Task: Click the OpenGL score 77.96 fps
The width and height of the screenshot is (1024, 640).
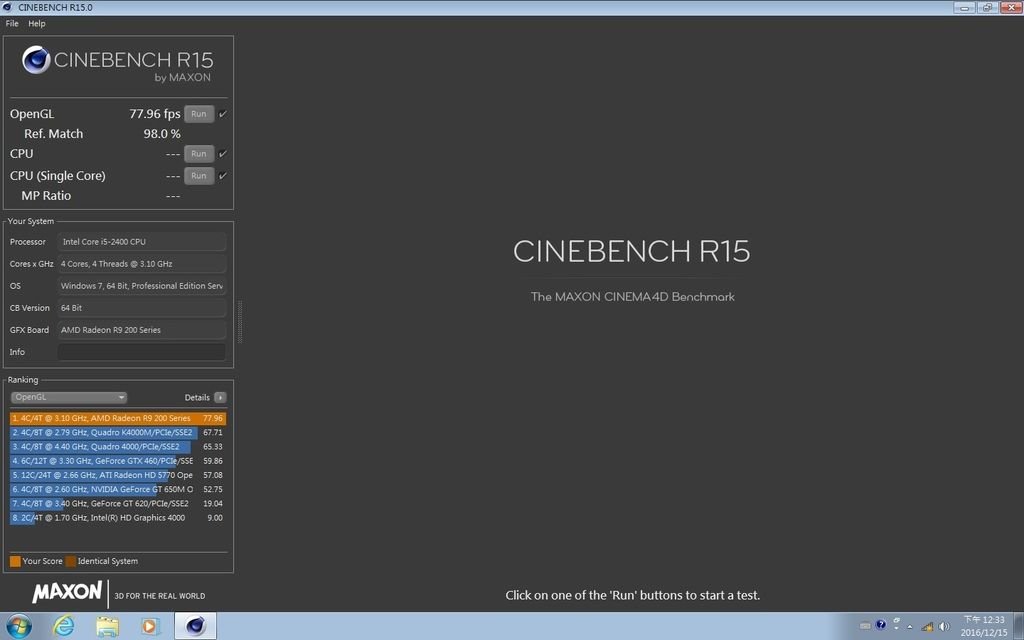Action: (x=155, y=114)
